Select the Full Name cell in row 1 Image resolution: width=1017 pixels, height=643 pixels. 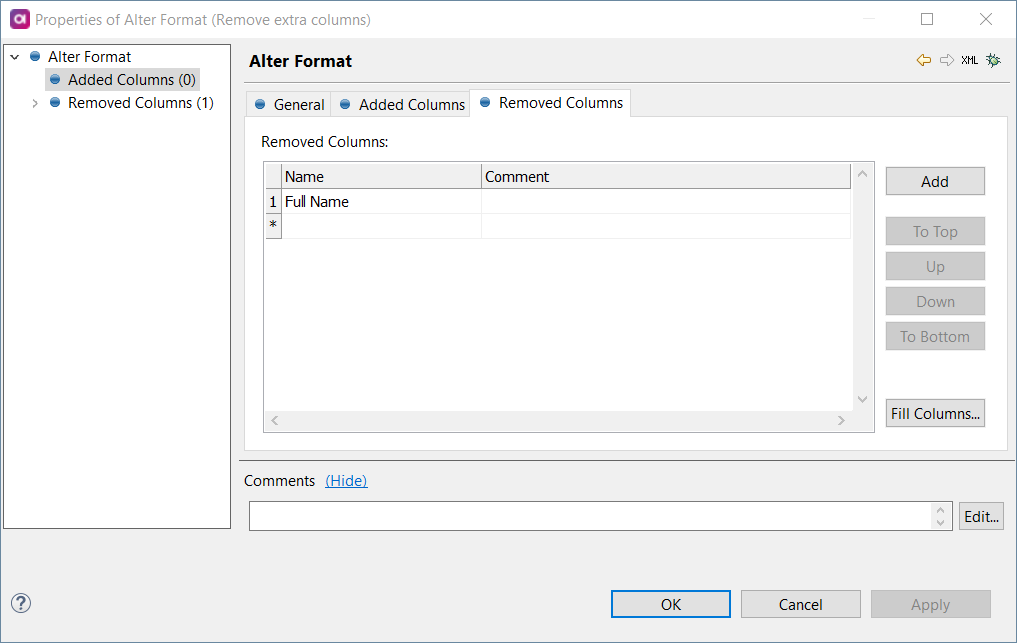coord(316,201)
